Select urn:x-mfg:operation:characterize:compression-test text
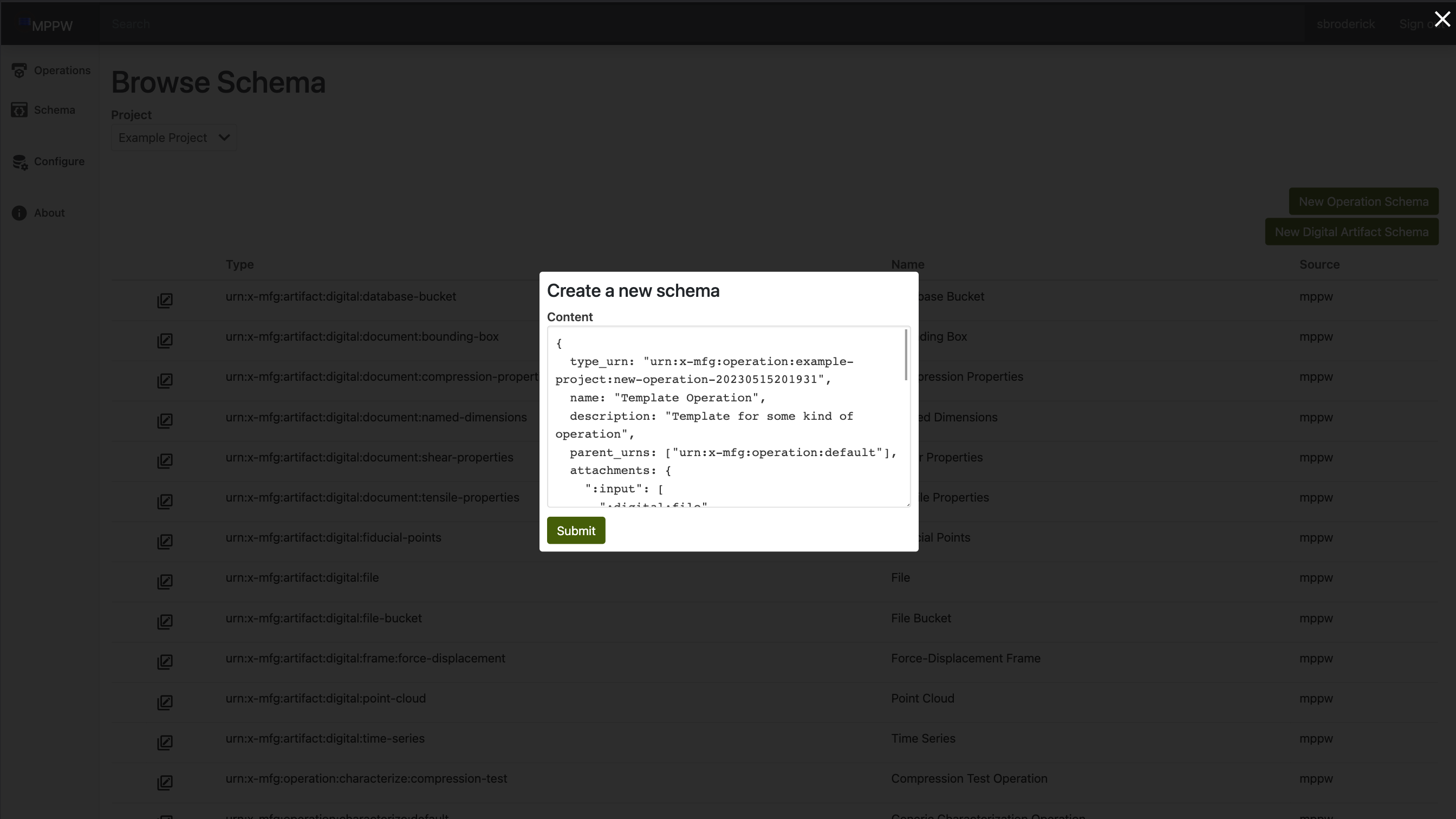Image resolution: width=1456 pixels, height=819 pixels. click(366, 779)
